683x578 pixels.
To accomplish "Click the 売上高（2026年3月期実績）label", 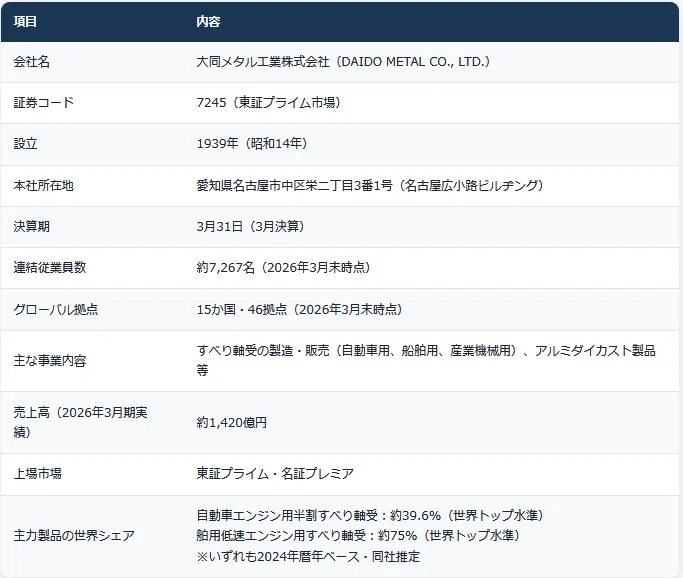I will [81, 422].
